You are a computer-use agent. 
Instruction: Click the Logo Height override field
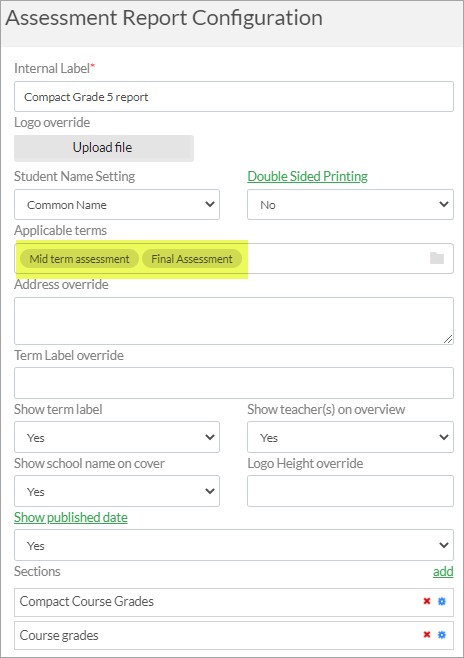click(x=350, y=491)
